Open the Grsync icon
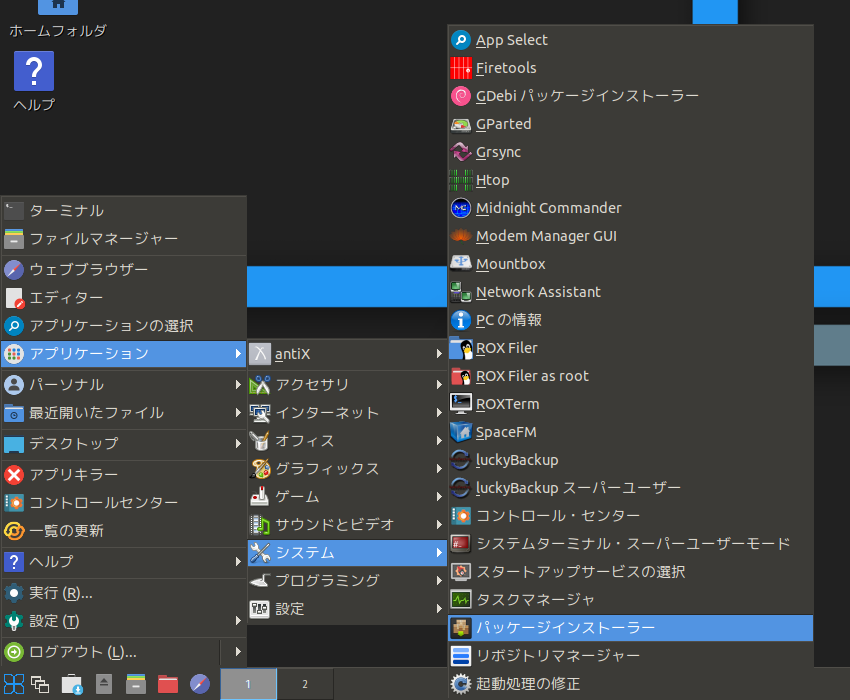Viewport: 850px width, 700px height. pyautogui.click(x=461, y=152)
